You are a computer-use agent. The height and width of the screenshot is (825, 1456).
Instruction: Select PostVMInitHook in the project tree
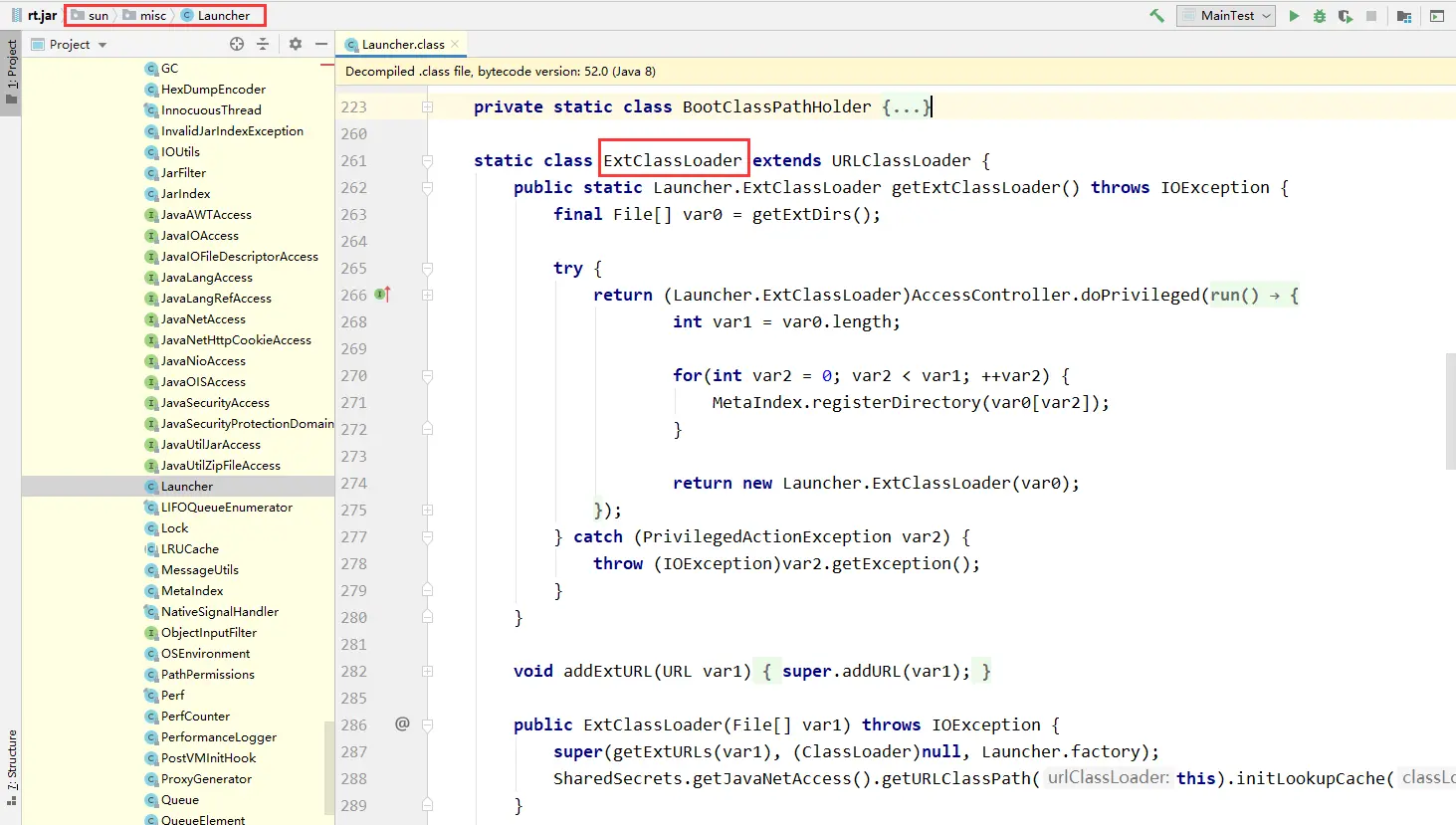click(209, 757)
